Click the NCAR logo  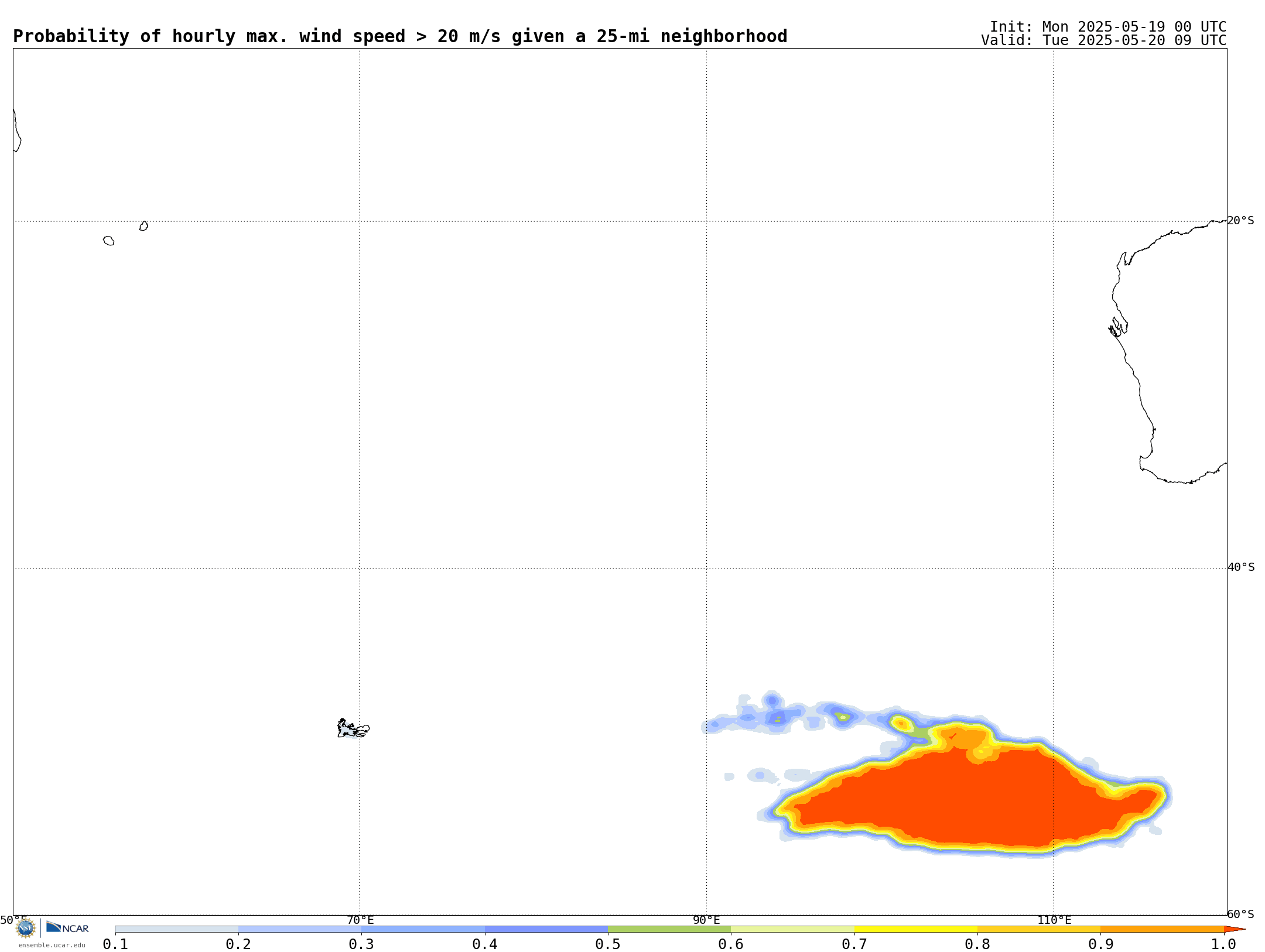pos(67,927)
